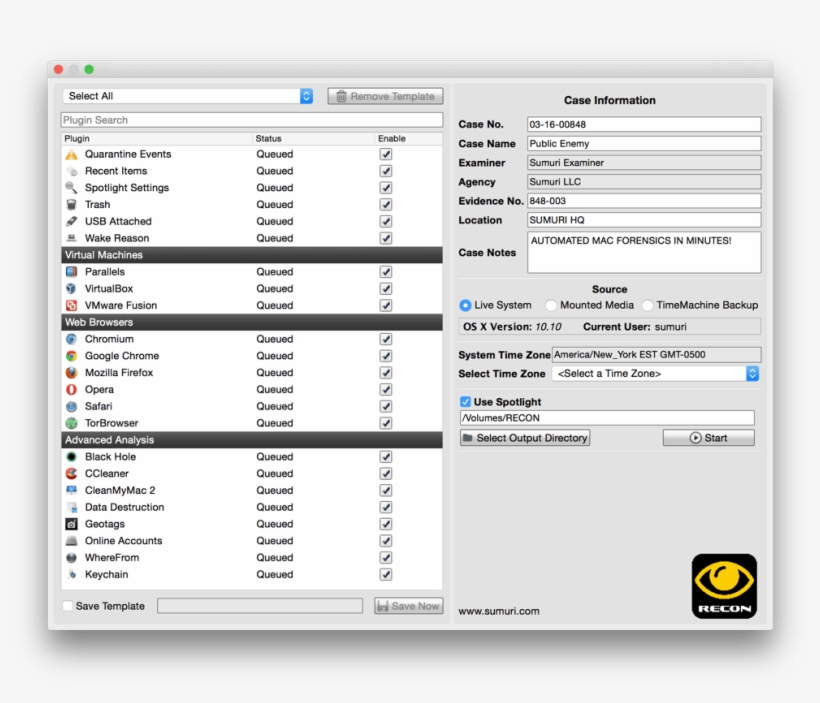The image size is (820, 703).
Task: Click the output path field /Volumes/RECON
Action: pos(607,418)
